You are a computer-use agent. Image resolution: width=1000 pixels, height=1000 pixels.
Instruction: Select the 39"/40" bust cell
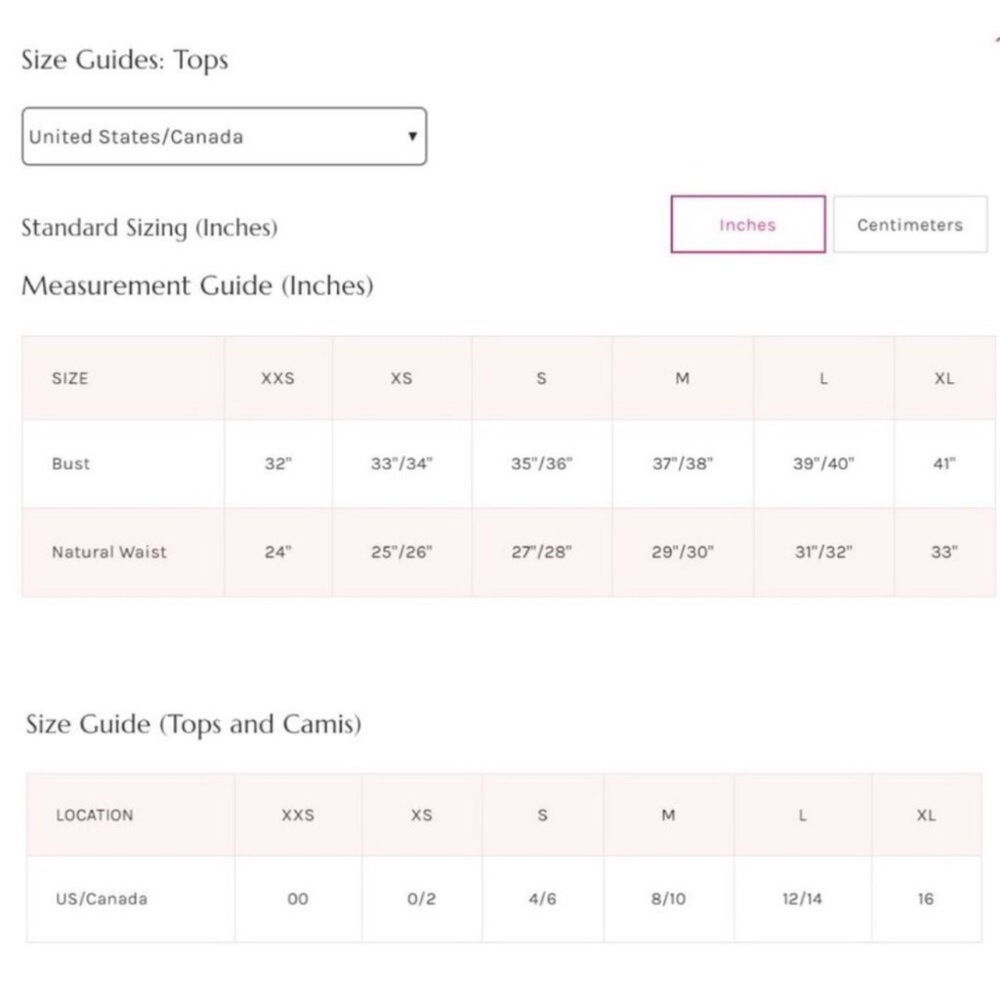pyautogui.click(x=824, y=464)
